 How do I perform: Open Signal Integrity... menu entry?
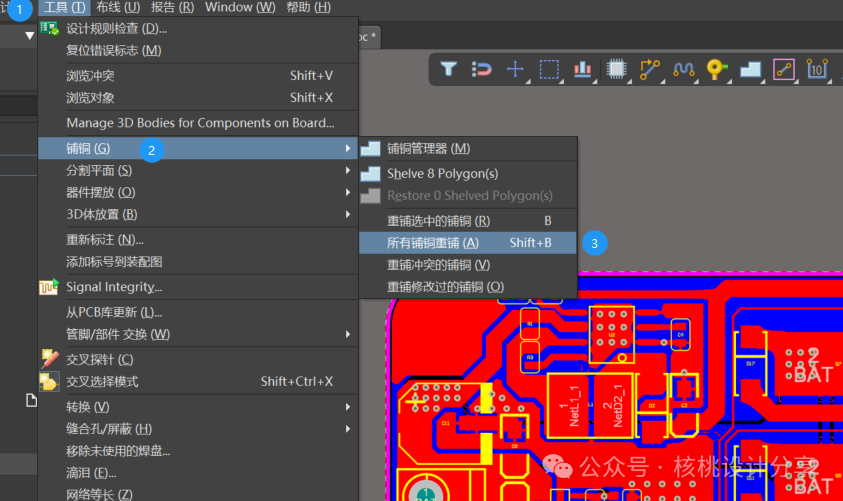tap(198, 287)
